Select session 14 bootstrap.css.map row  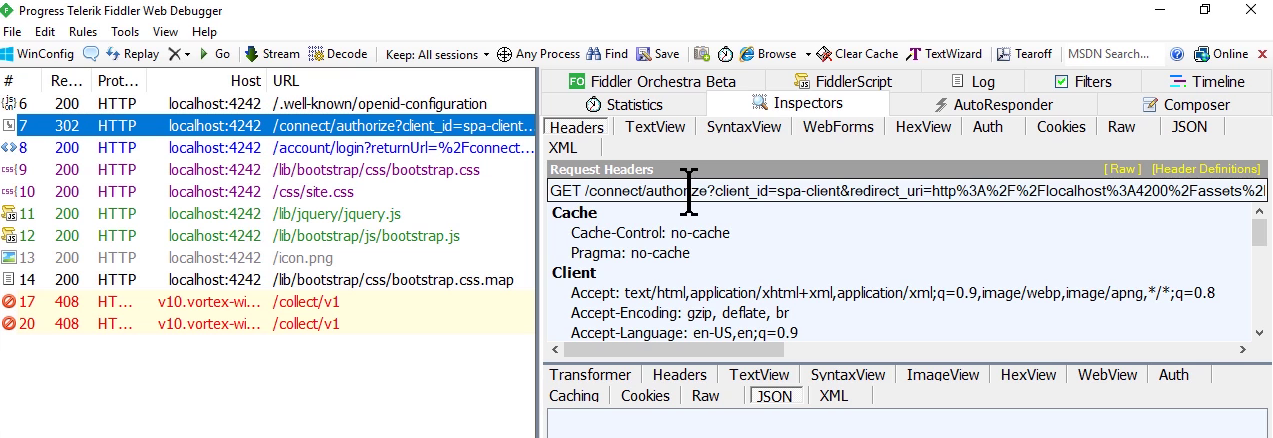[x=268, y=280]
